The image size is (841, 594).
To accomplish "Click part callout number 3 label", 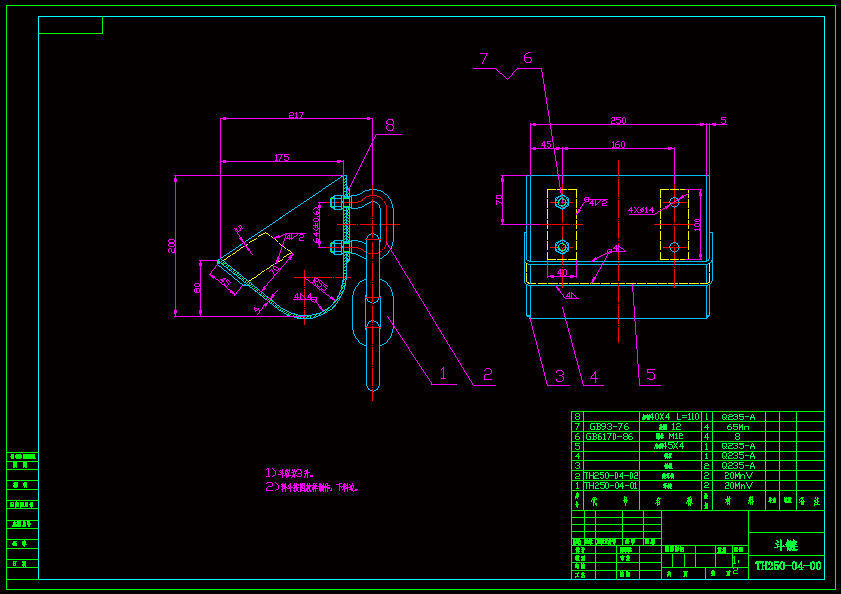I will click(x=560, y=376).
